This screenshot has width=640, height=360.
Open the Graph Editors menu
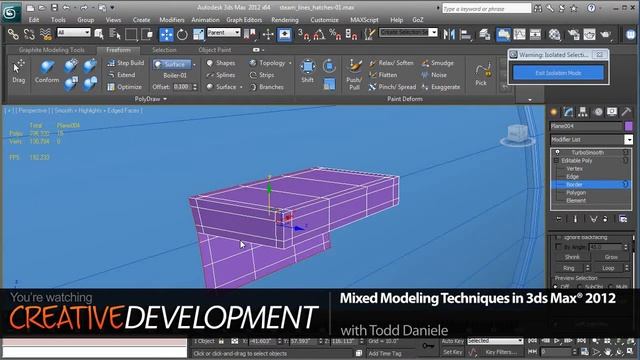point(244,20)
